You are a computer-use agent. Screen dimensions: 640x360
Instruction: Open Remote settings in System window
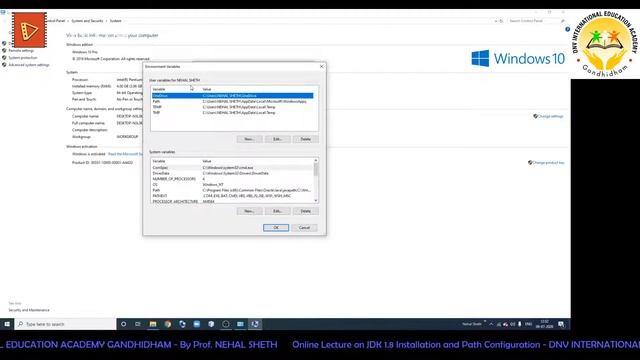point(21,51)
